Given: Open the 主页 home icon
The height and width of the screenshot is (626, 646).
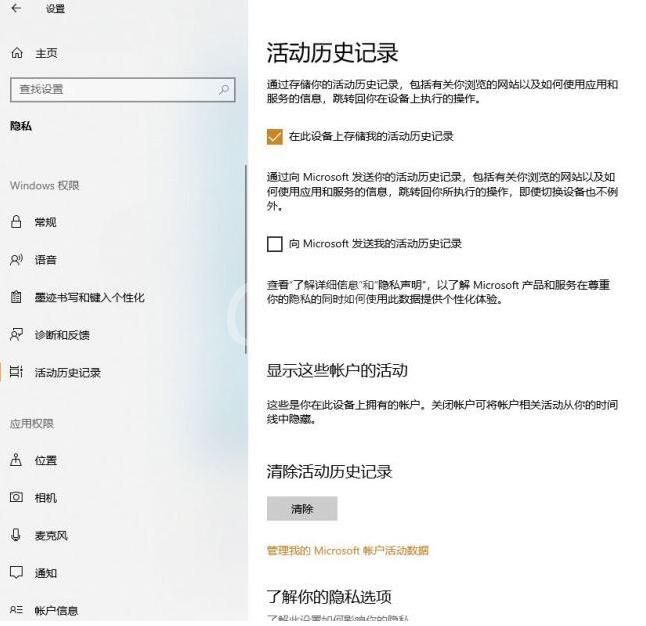Looking at the screenshot, I should coord(17,53).
